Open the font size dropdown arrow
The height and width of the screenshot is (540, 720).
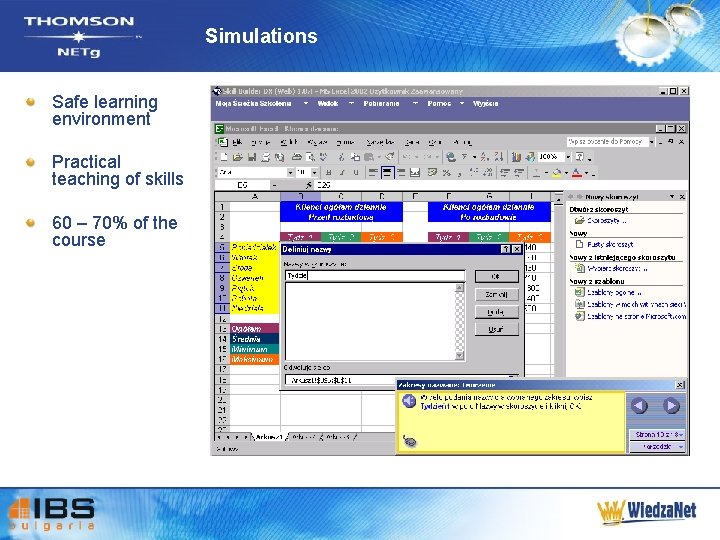pyautogui.click(x=315, y=173)
